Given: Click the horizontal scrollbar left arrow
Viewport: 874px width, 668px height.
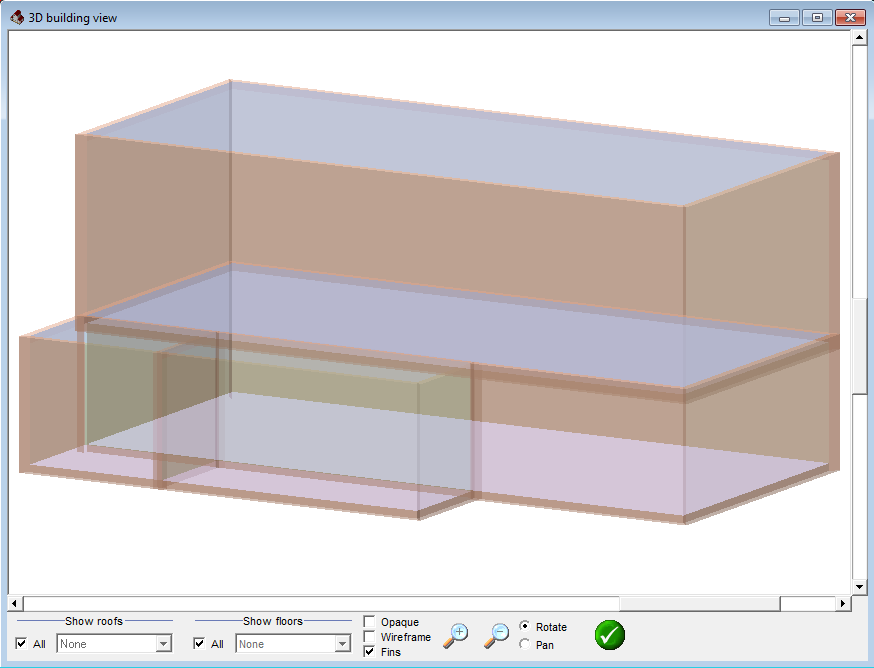Looking at the screenshot, I should [15, 603].
